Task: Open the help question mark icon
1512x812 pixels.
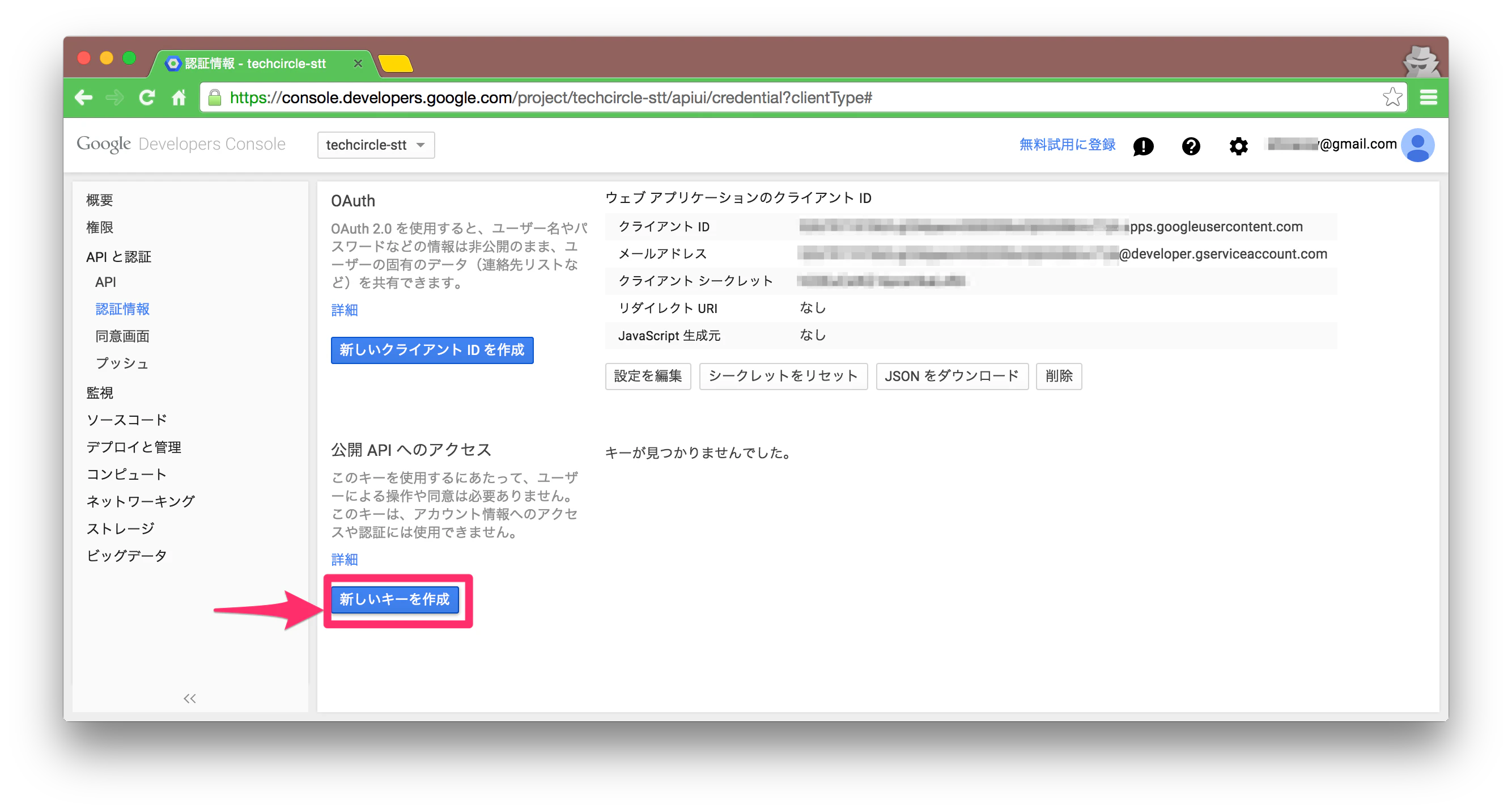Action: tap(1190, 146)
